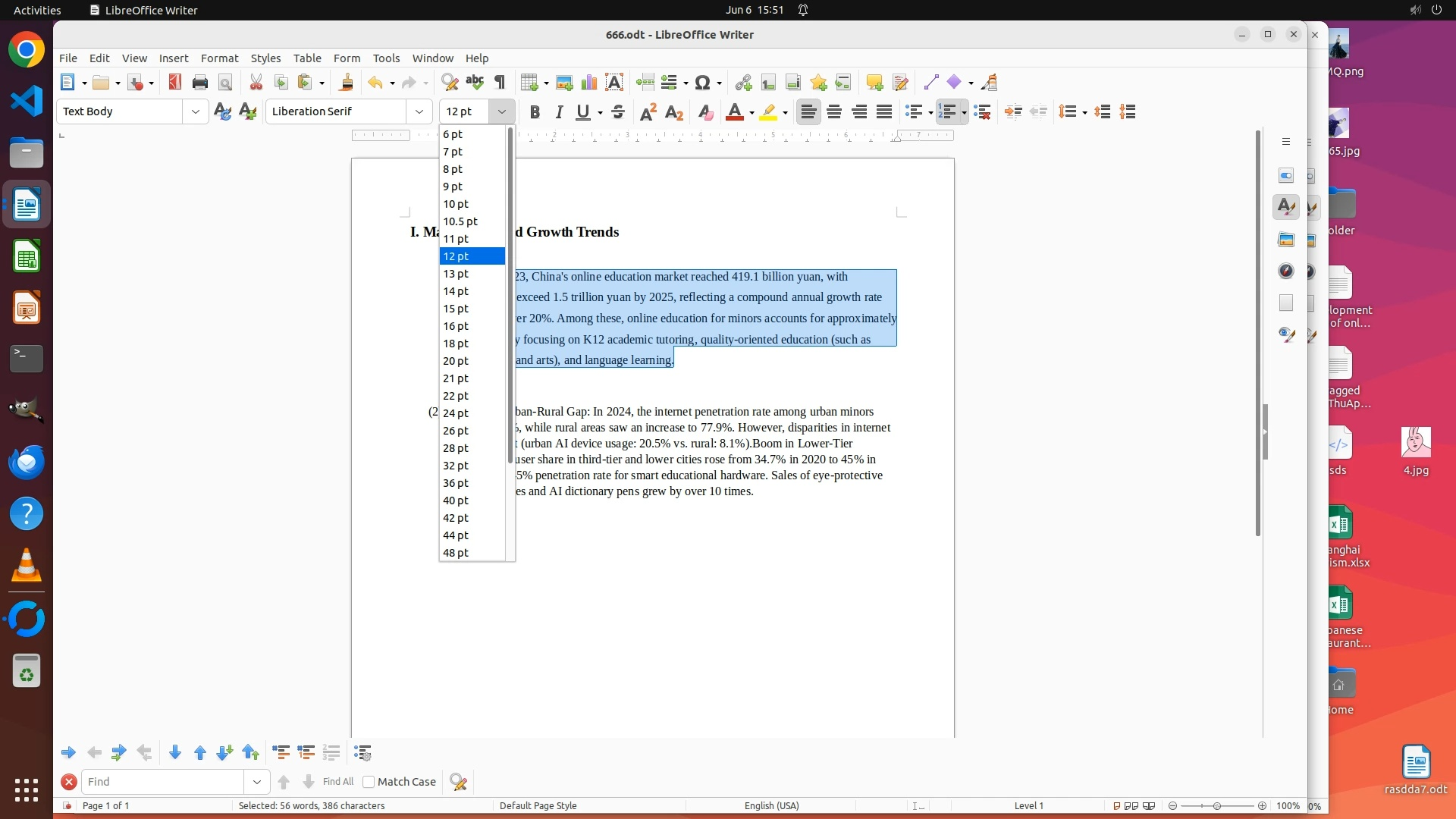Select 18 pt from font size list
This screenshot has height=819, width=1456.
(456, 344)
